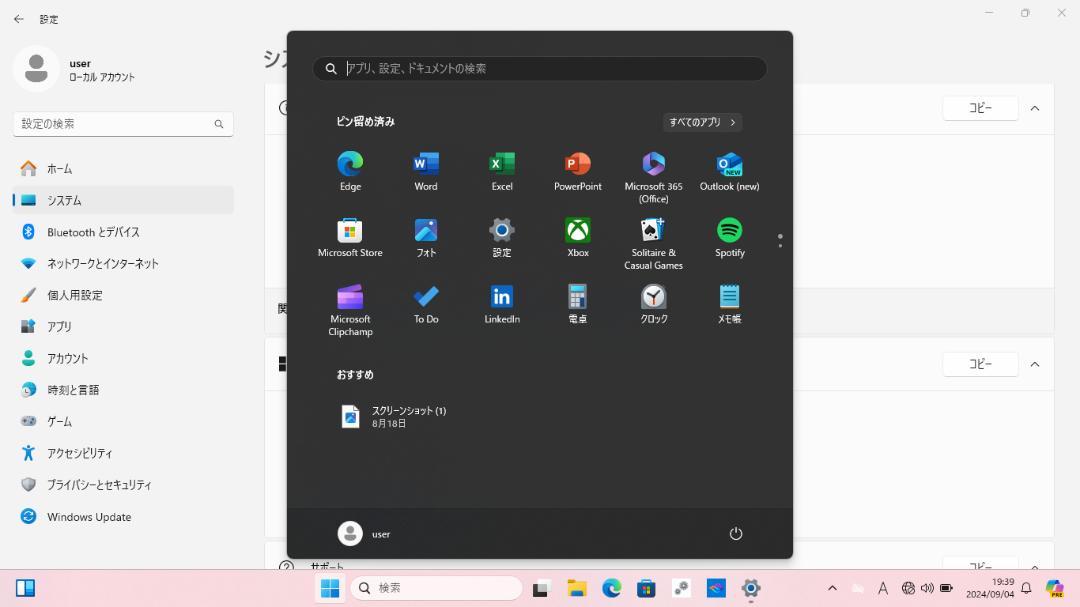1080x607 pixels.
Task: Select ホーム in the Settings sidebar
Action: [123, 169]
